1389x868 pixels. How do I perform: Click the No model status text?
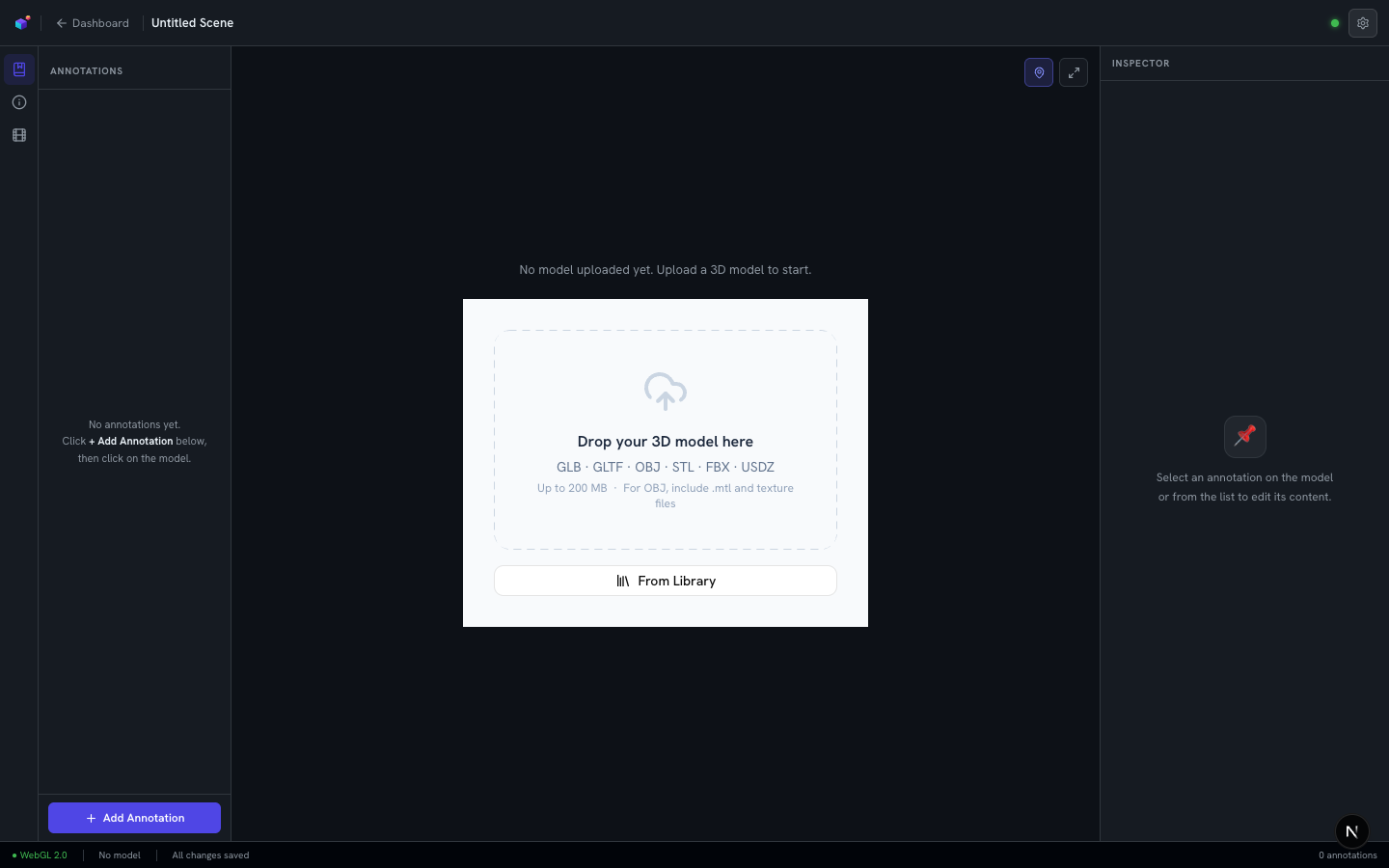tap(120, 855)
